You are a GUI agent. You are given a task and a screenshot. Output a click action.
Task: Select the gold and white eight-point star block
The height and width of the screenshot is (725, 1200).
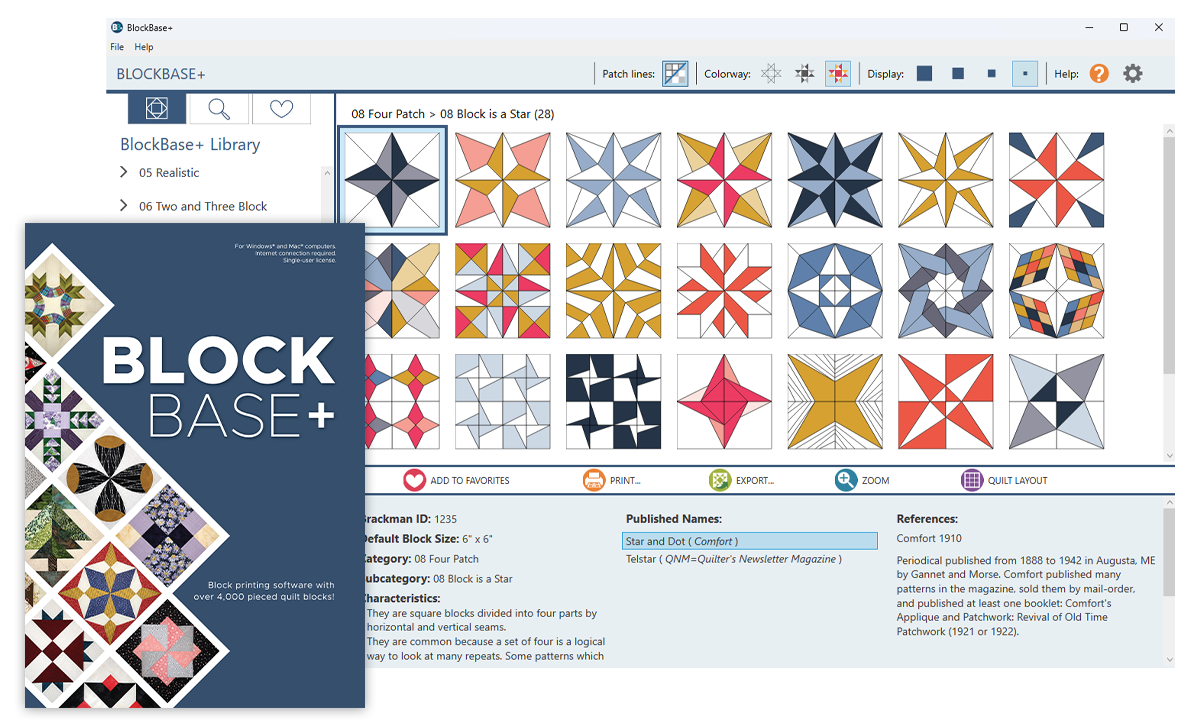pos(946,181)
